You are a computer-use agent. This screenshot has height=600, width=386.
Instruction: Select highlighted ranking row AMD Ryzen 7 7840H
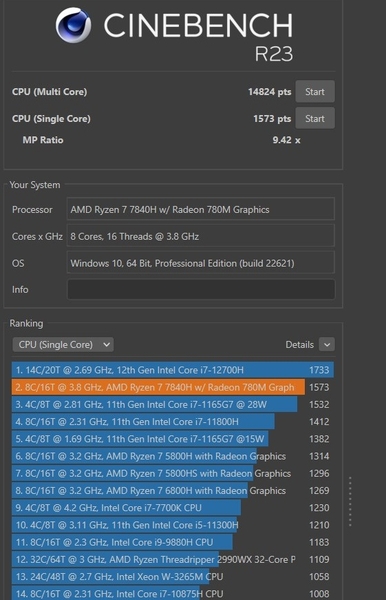coord(173,387)
